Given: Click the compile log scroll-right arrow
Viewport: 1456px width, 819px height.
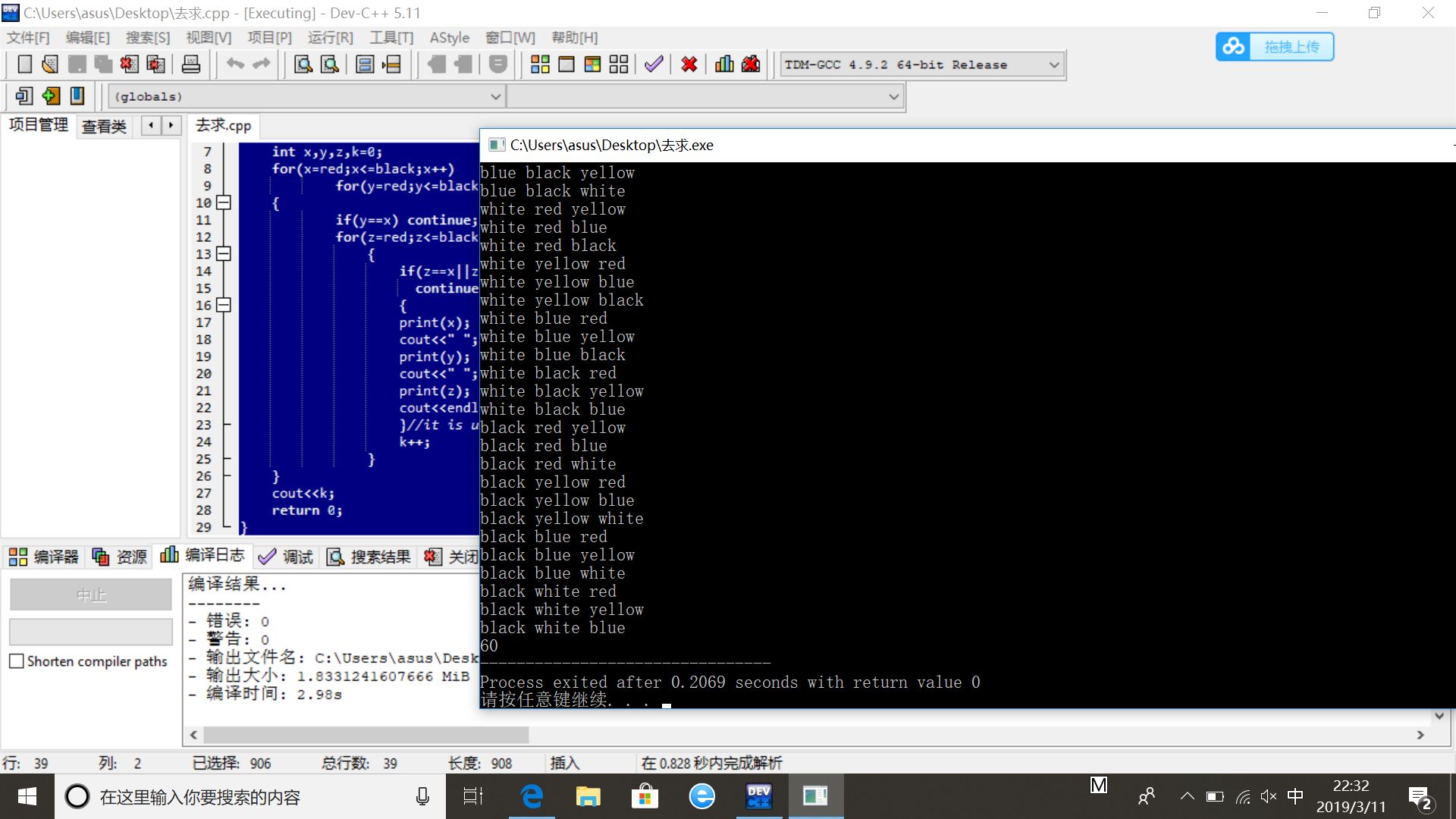Looking at the screenshot, I should coord(1420,734).
